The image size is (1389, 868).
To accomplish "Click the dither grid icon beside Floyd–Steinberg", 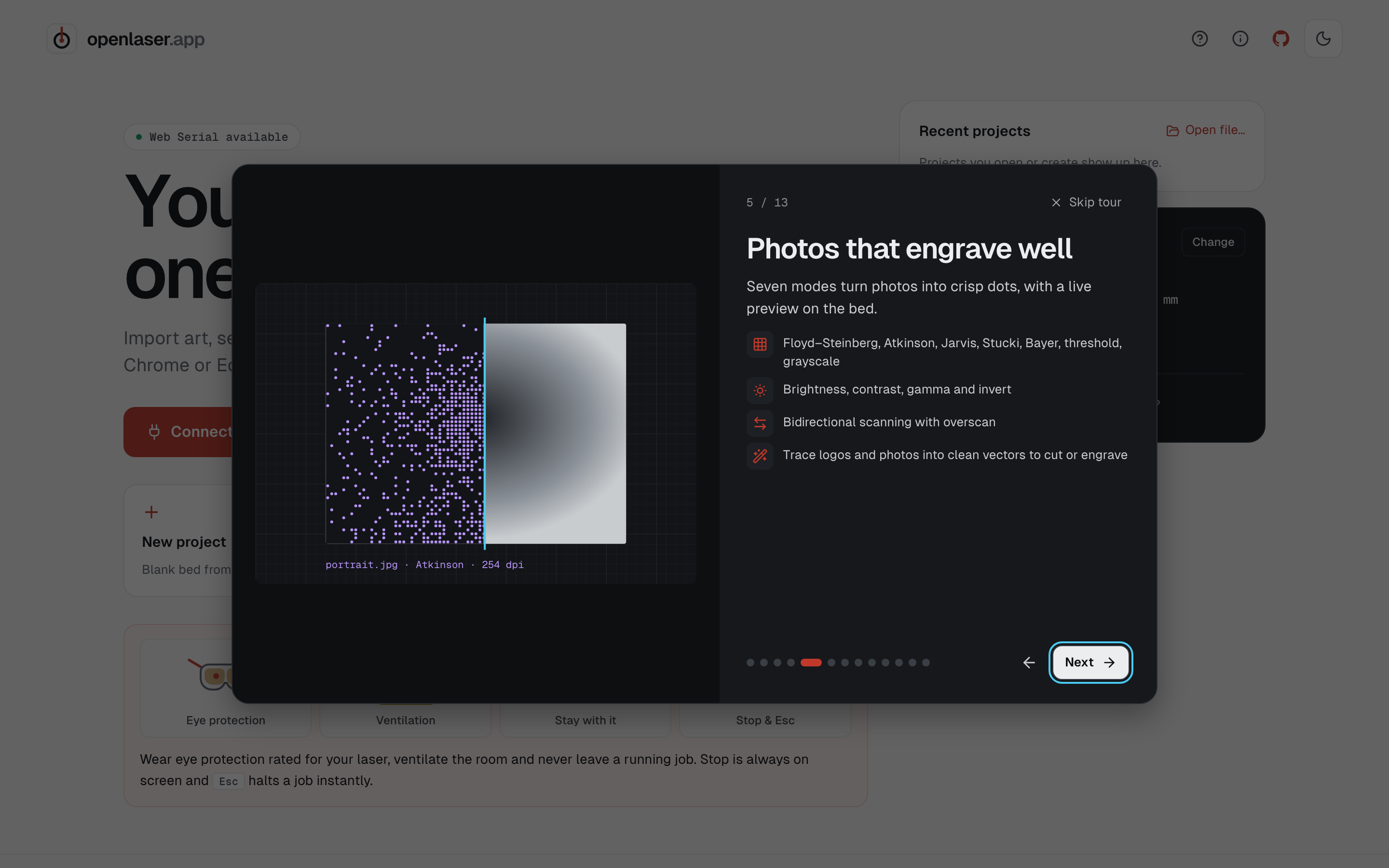I will coord(760,344).
